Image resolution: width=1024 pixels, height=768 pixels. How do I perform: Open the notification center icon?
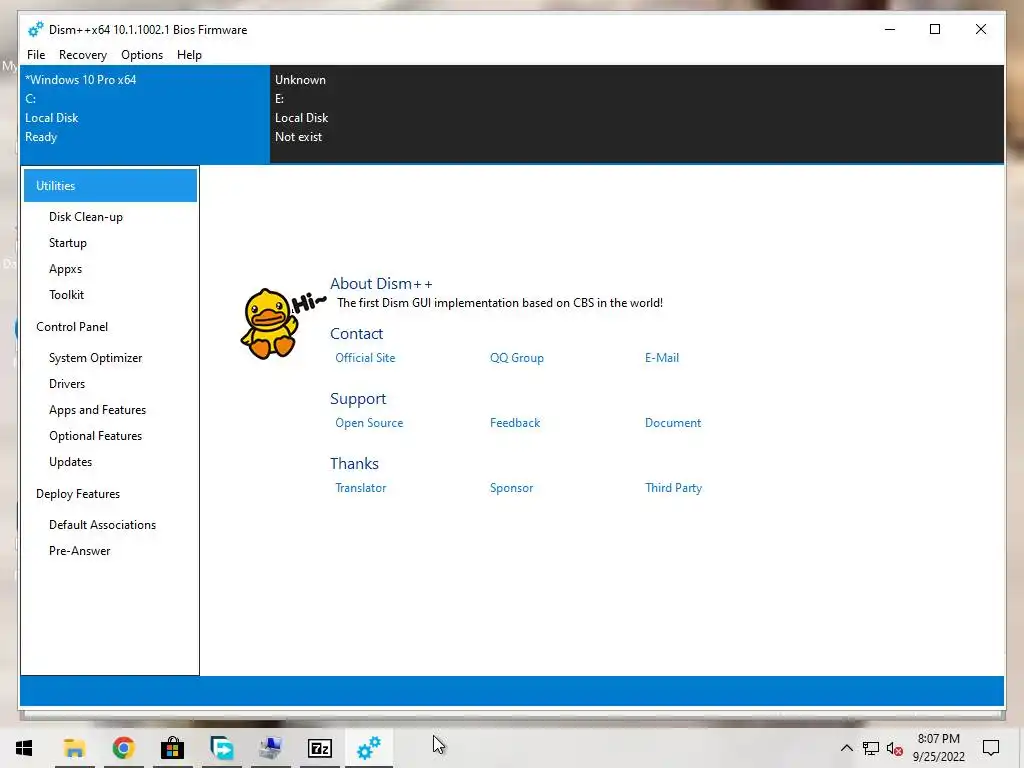point(991,748)
